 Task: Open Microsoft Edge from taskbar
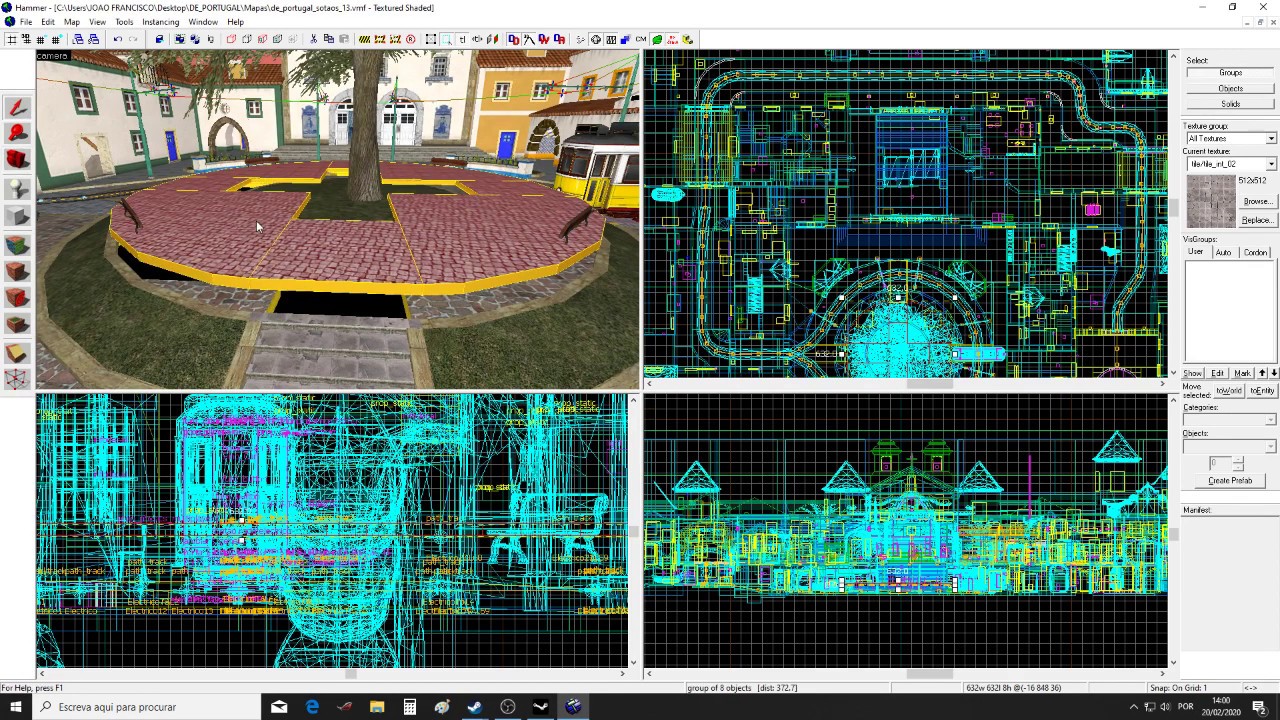[312, 707]
